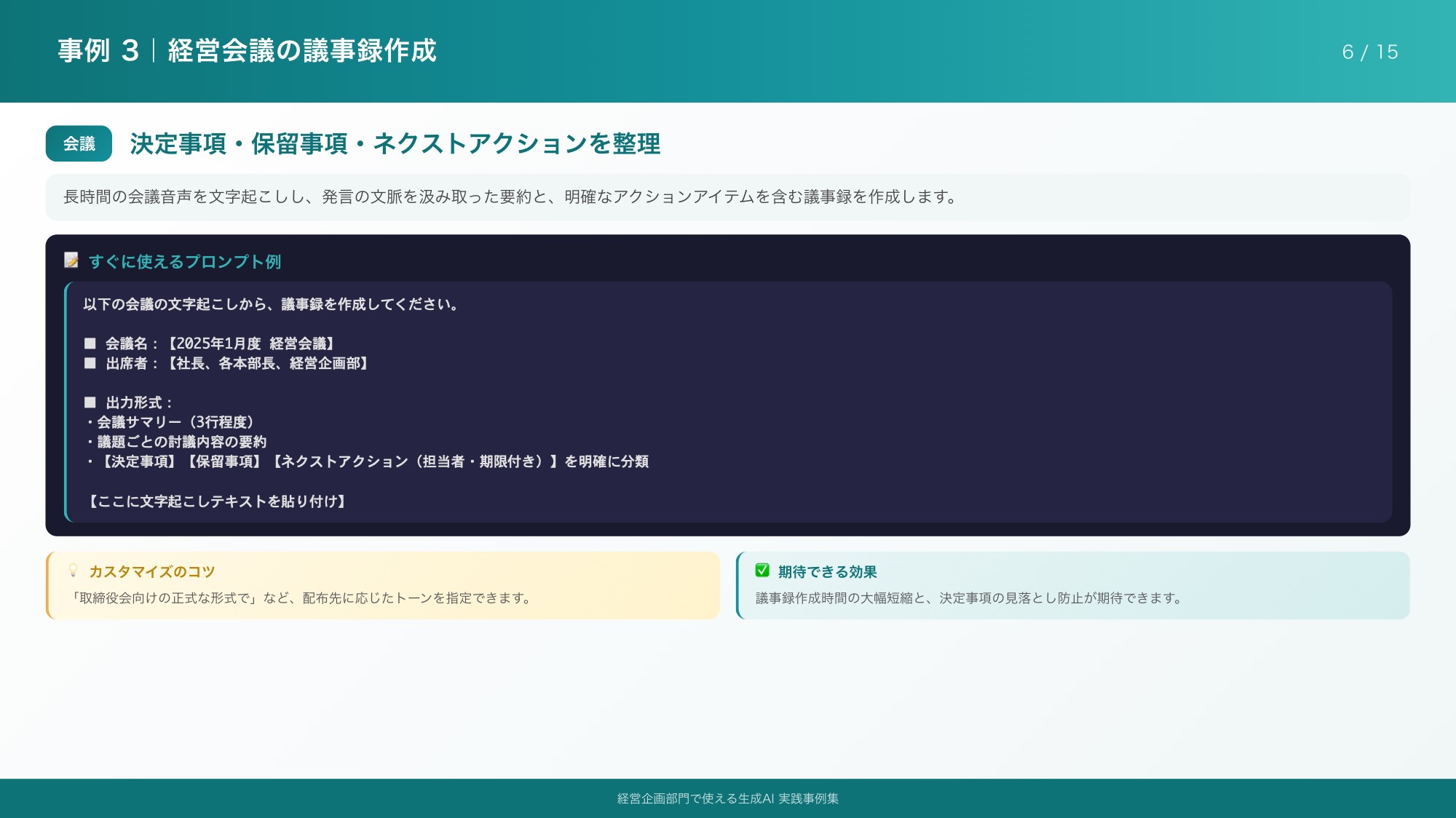Click the placeholder 【ここに文字起こしテキストを貼り付け】
The image size is (1456, 818).
[x=216, y=501]
